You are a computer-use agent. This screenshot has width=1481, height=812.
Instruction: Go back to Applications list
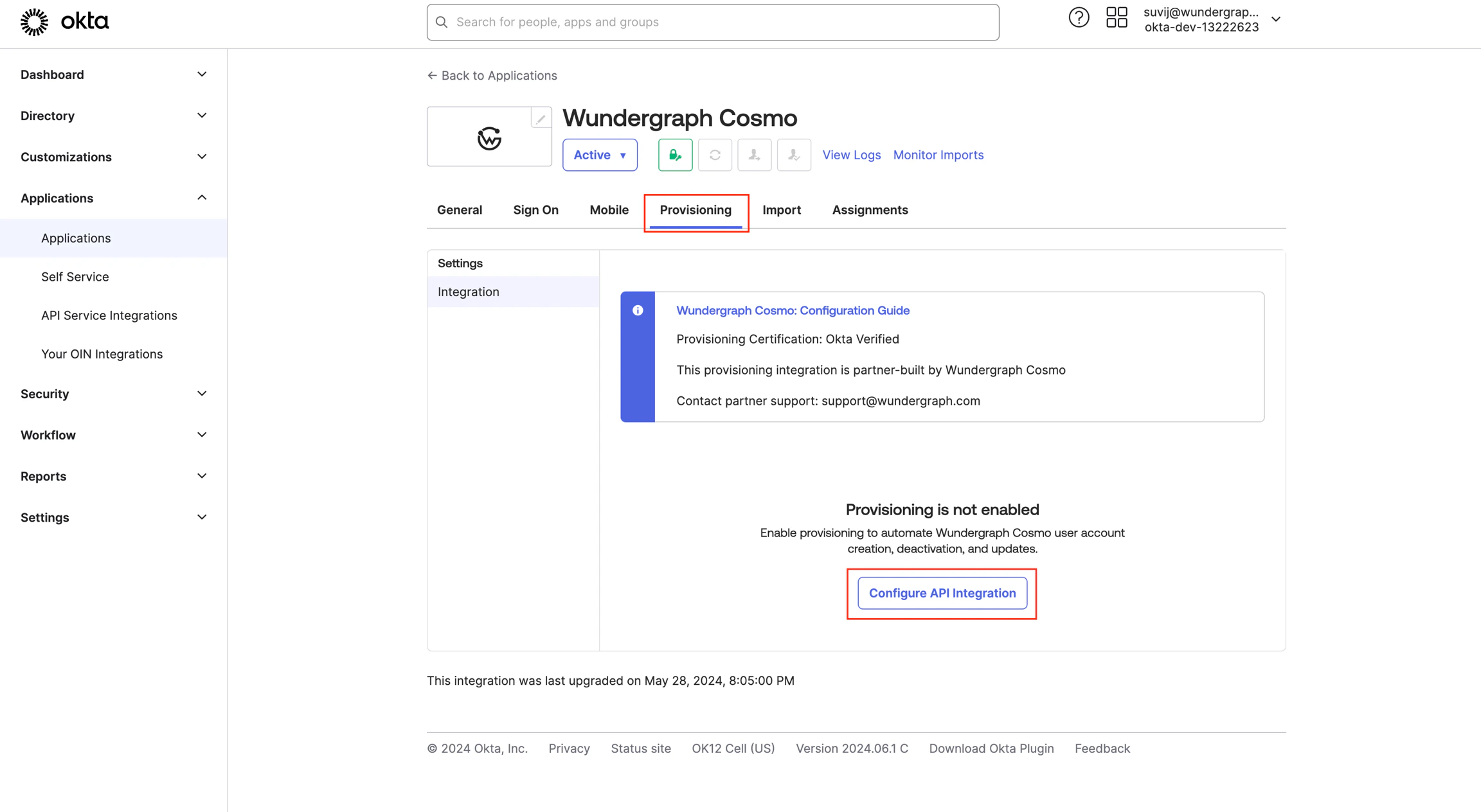coord(492,75)
